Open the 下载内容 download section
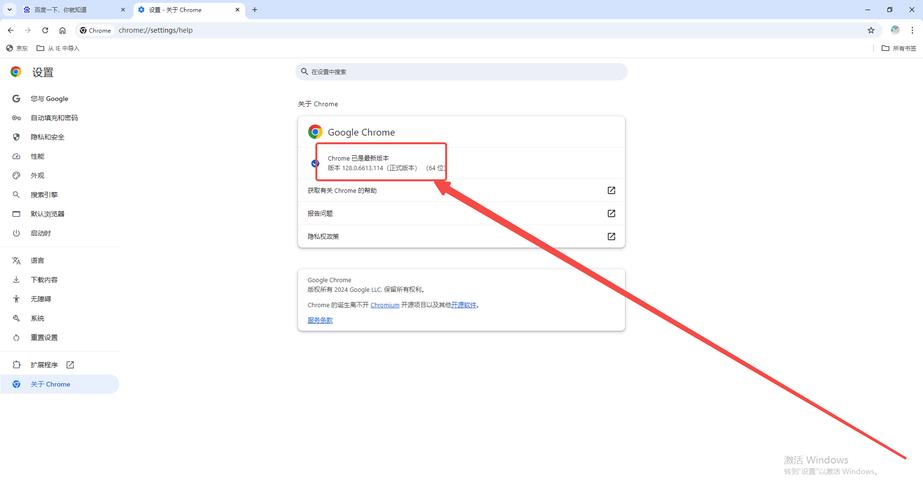Image resolution: width=923 pixels, height=500 pixels. pos(59,280)
